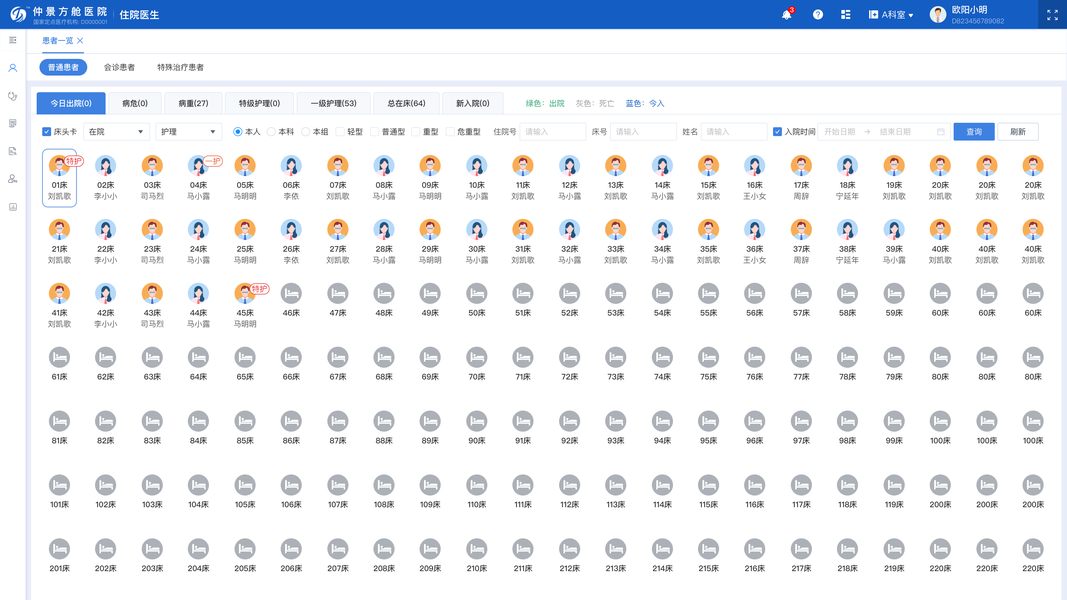Click the calendar icon in date range
The height and width of the screenshot is (600, 1067).
(940, 132)
